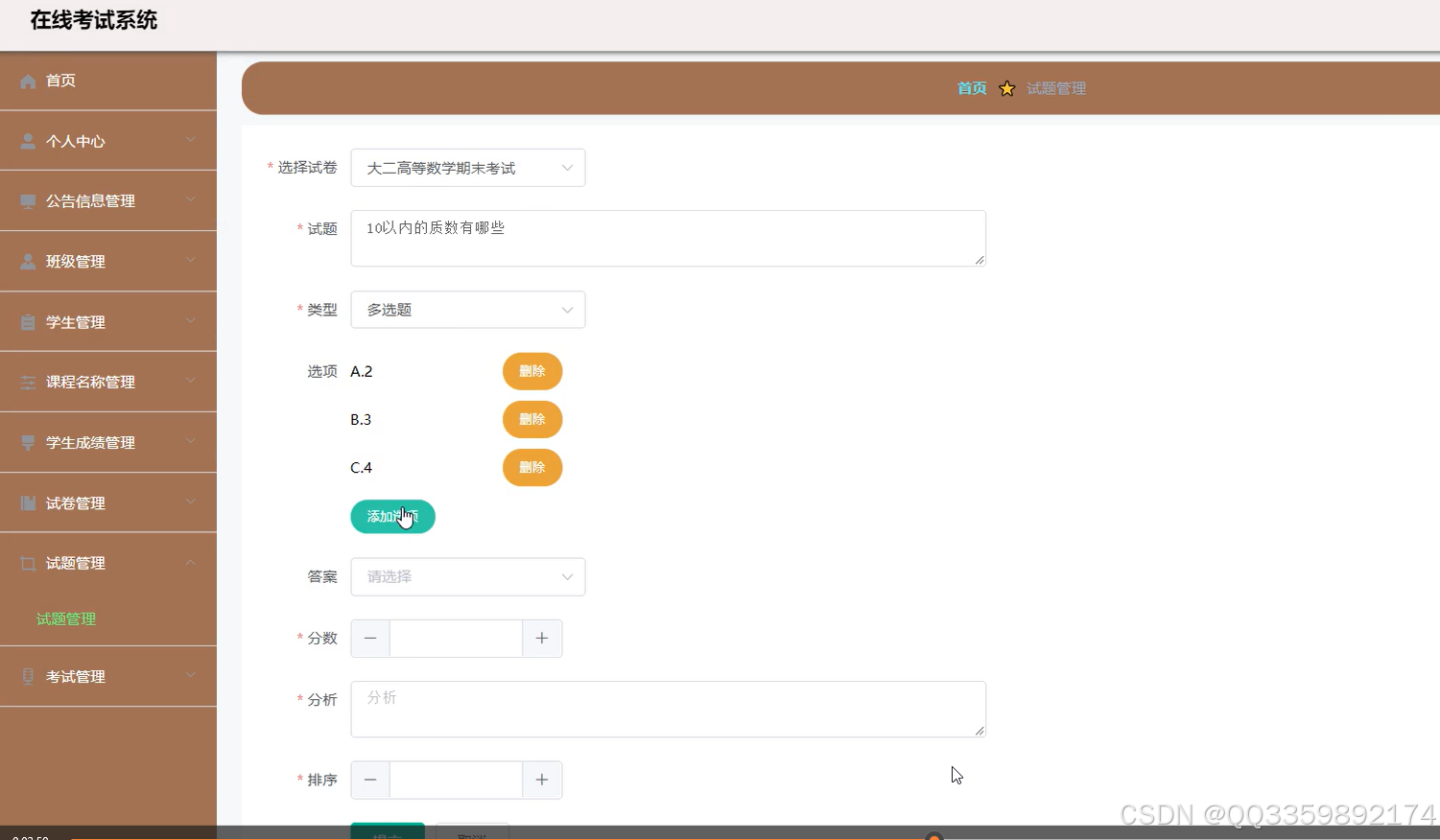
Task: Click the 在线考试系统 title
Action: pyautogui.click(x=94, y=20)
